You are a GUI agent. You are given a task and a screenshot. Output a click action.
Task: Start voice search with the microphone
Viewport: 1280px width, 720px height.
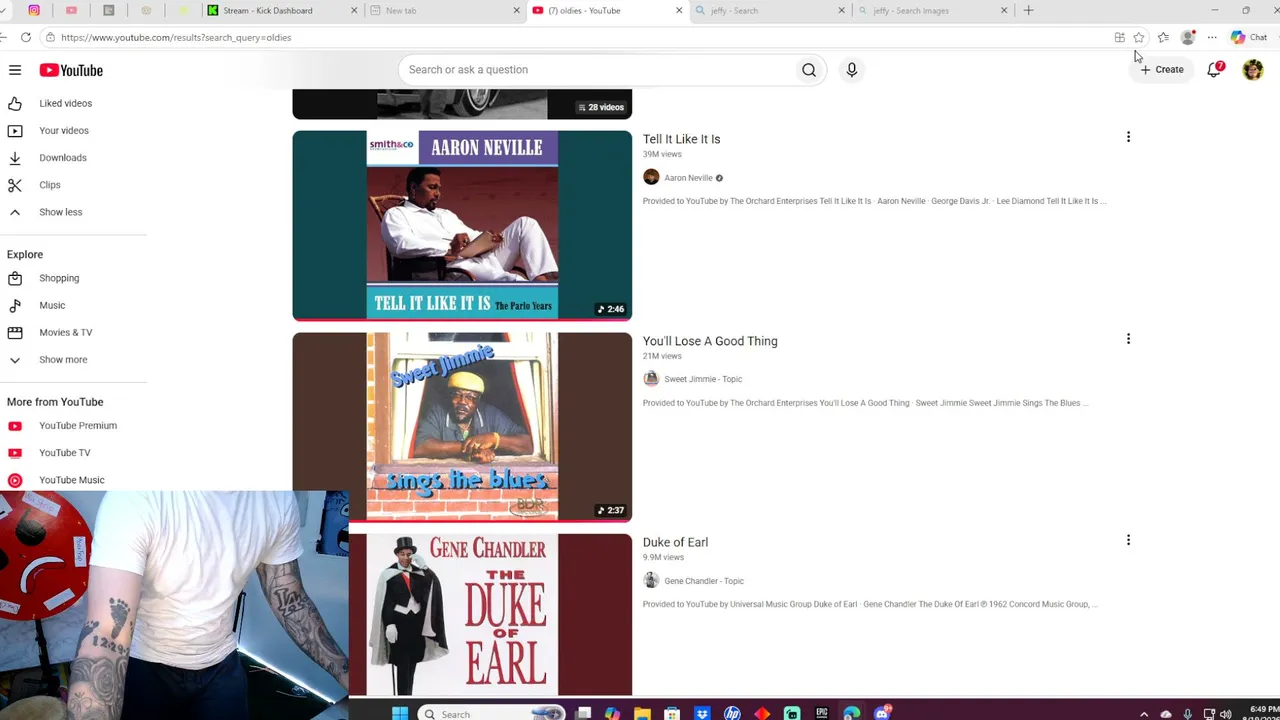point(852,70)
